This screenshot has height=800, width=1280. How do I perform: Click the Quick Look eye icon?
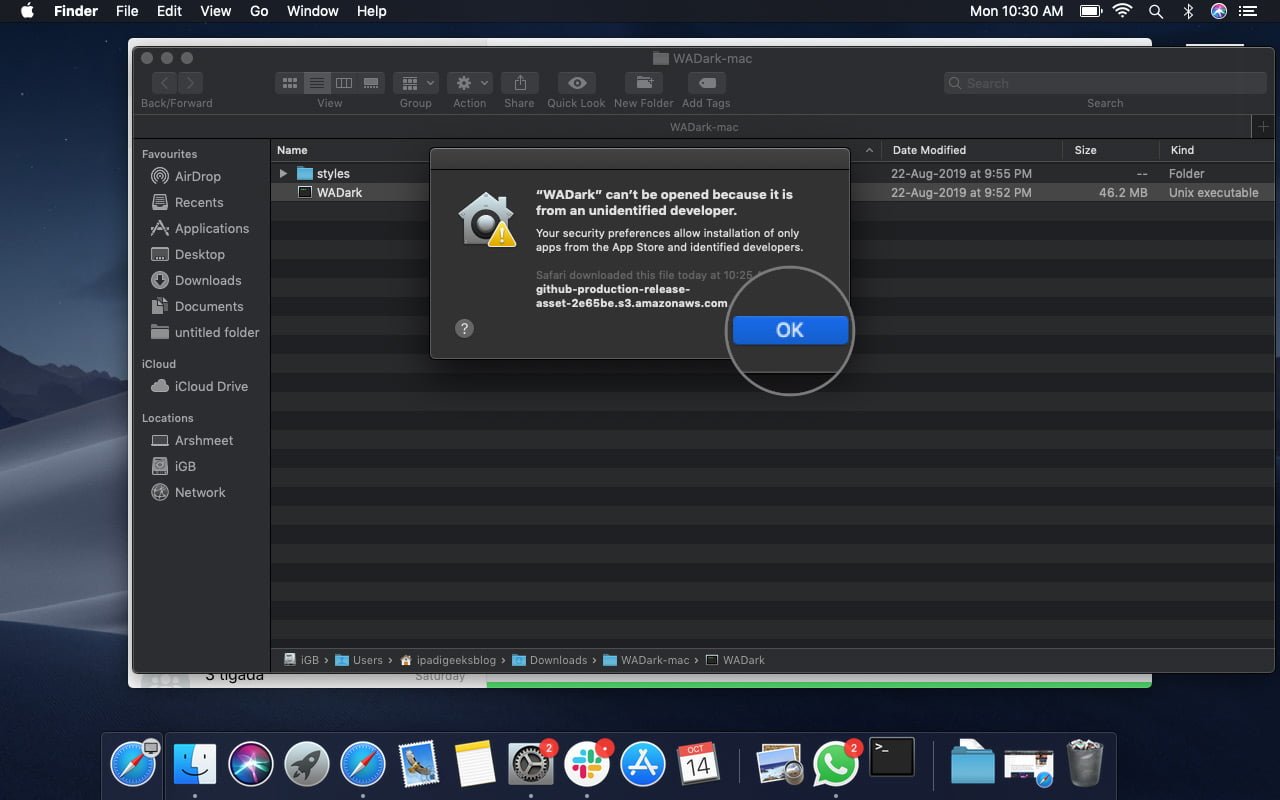coord(576,83)
